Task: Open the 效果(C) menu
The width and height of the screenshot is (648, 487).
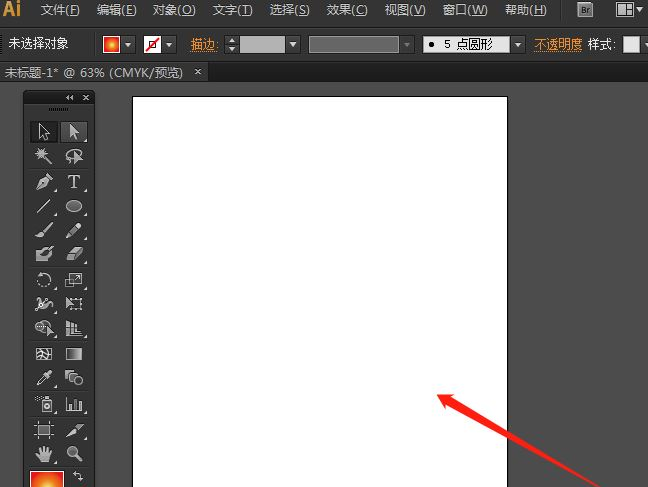Action: click(347, 10)
